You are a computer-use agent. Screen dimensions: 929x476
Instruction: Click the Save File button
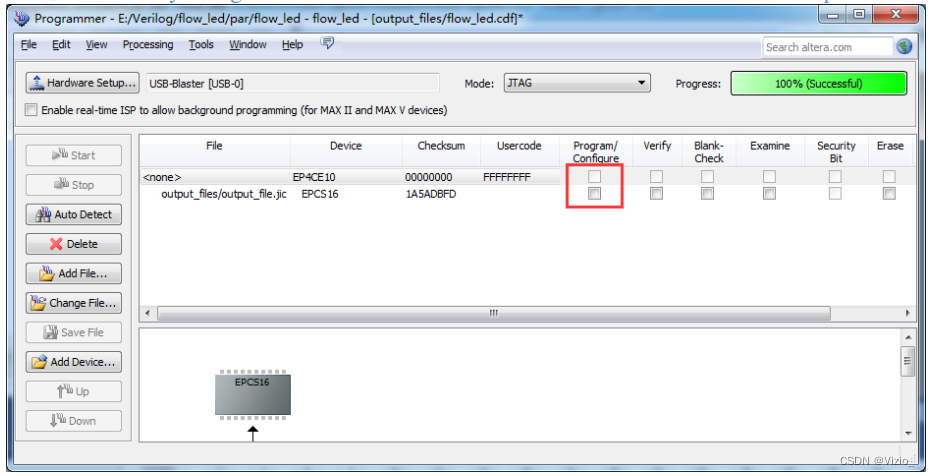(73, 333)
